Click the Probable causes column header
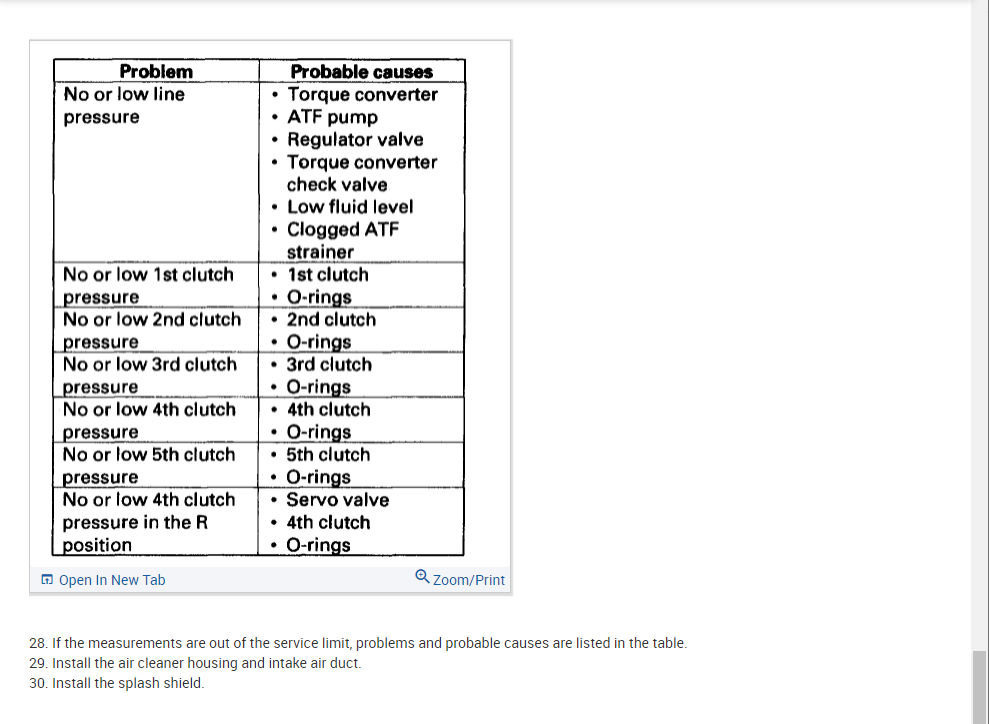This screenshot has height=724, width=989. [361, 71]
